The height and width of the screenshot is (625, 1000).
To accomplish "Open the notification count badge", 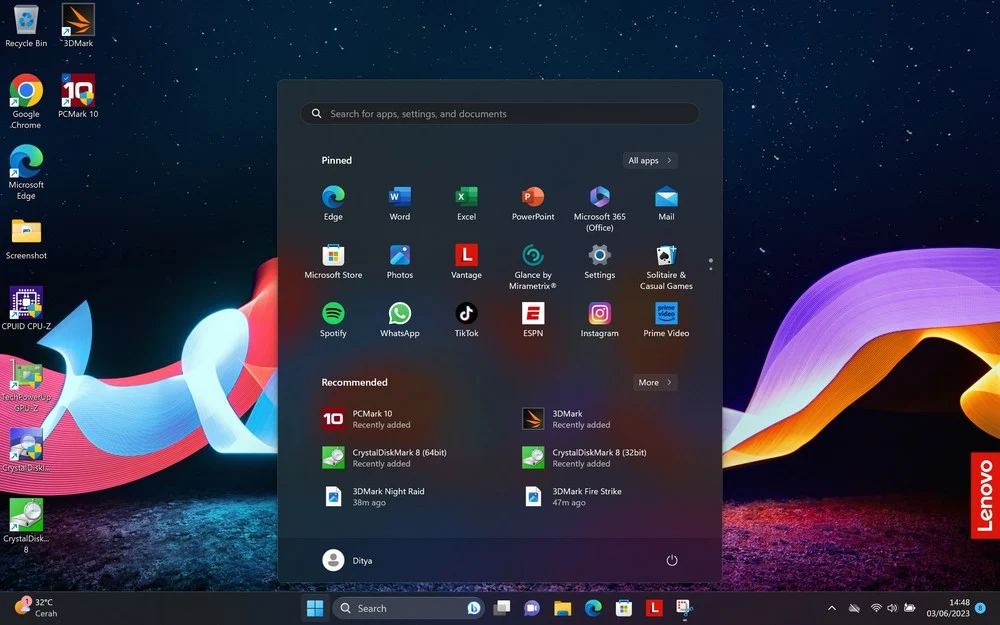I will pos(981,608).
